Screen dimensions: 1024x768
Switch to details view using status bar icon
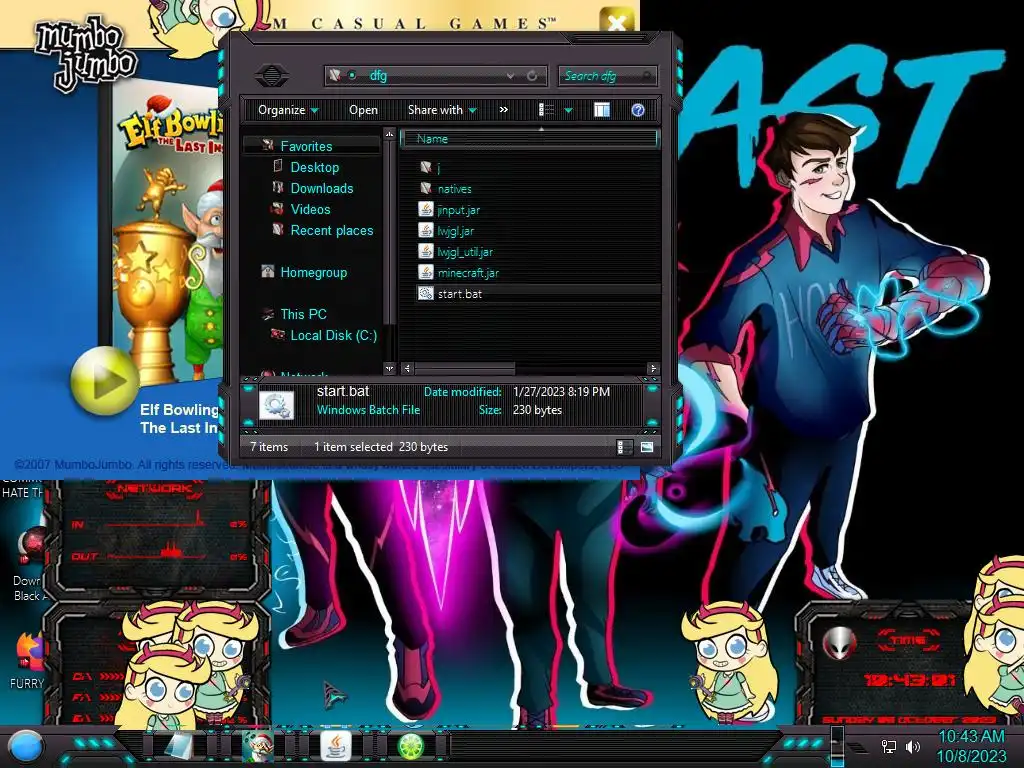pyautogui.click(x=624, y=447)
